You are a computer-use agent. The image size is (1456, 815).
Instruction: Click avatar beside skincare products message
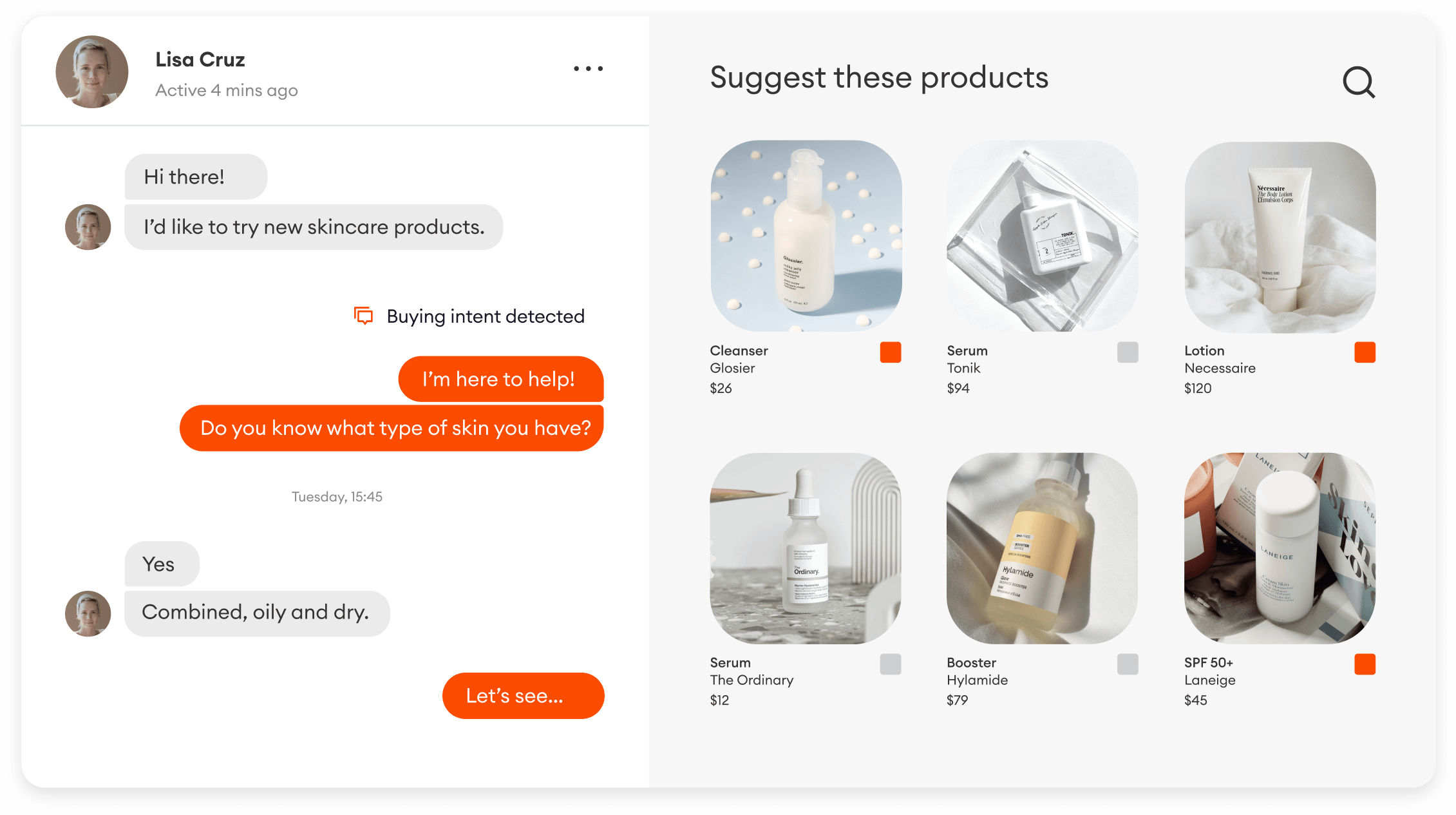[88, 227]
